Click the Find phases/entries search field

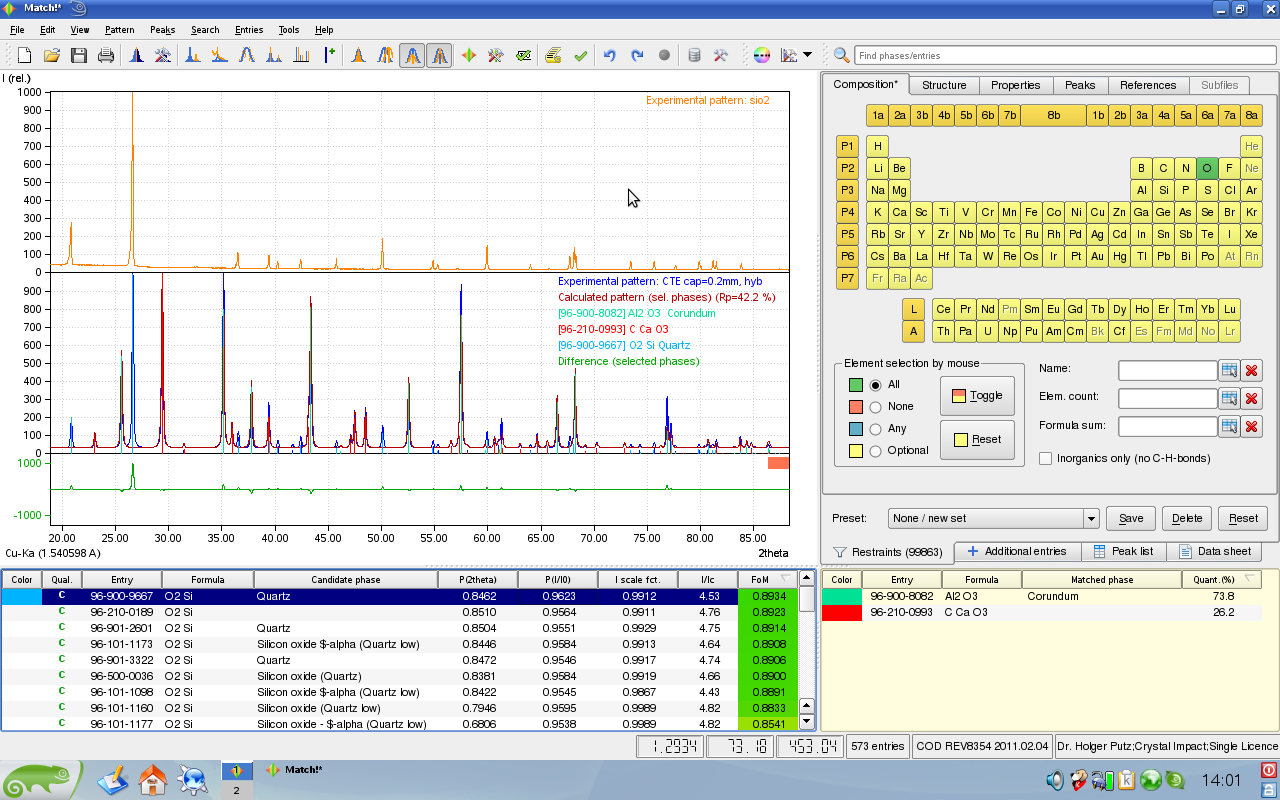pyautogui.click(x=1065, y=56)
